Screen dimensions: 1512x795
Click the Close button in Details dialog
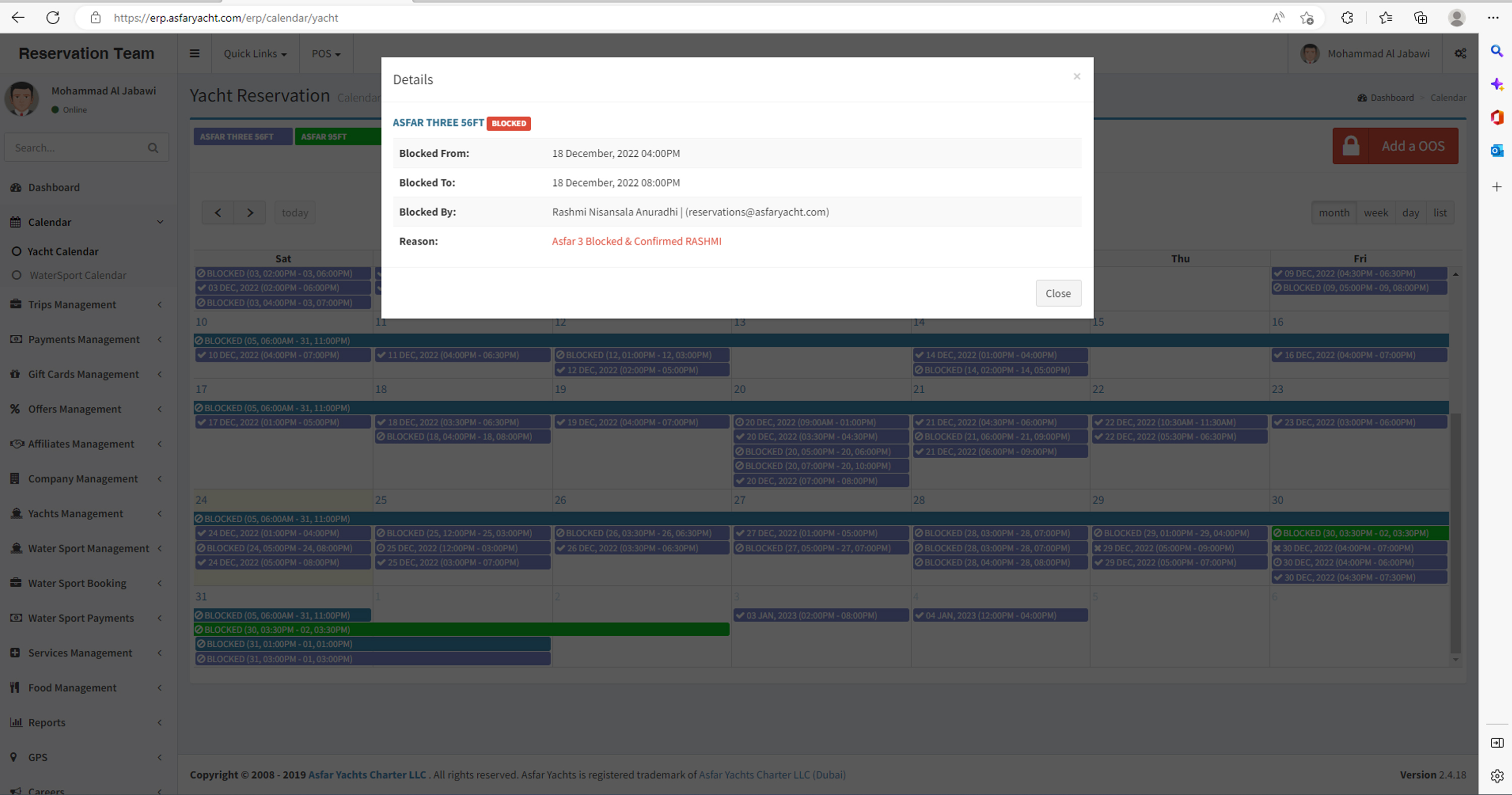[x=1058, y=293]
